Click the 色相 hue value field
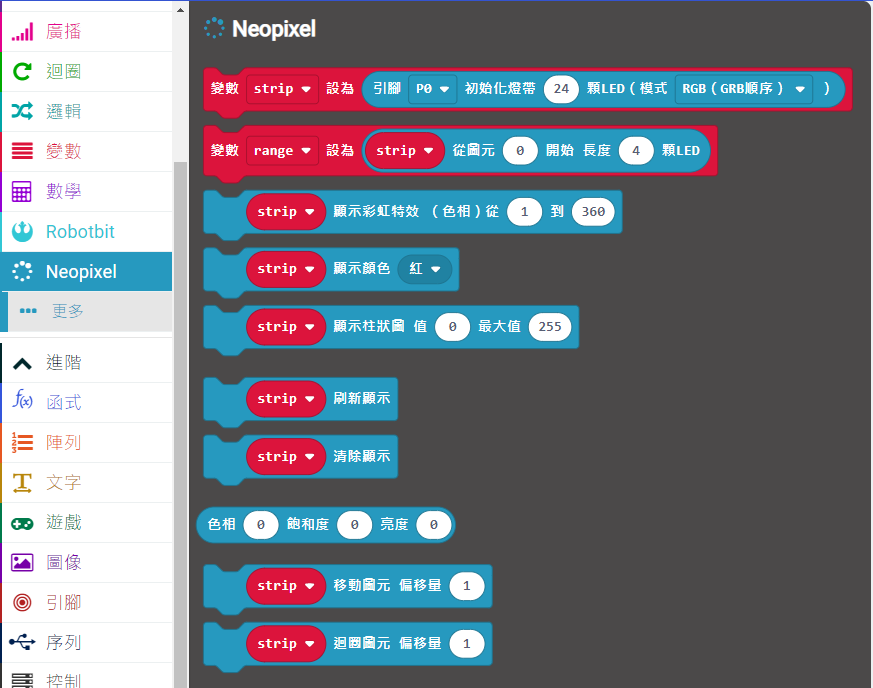The image size is (873, 688). coord(261,525)
